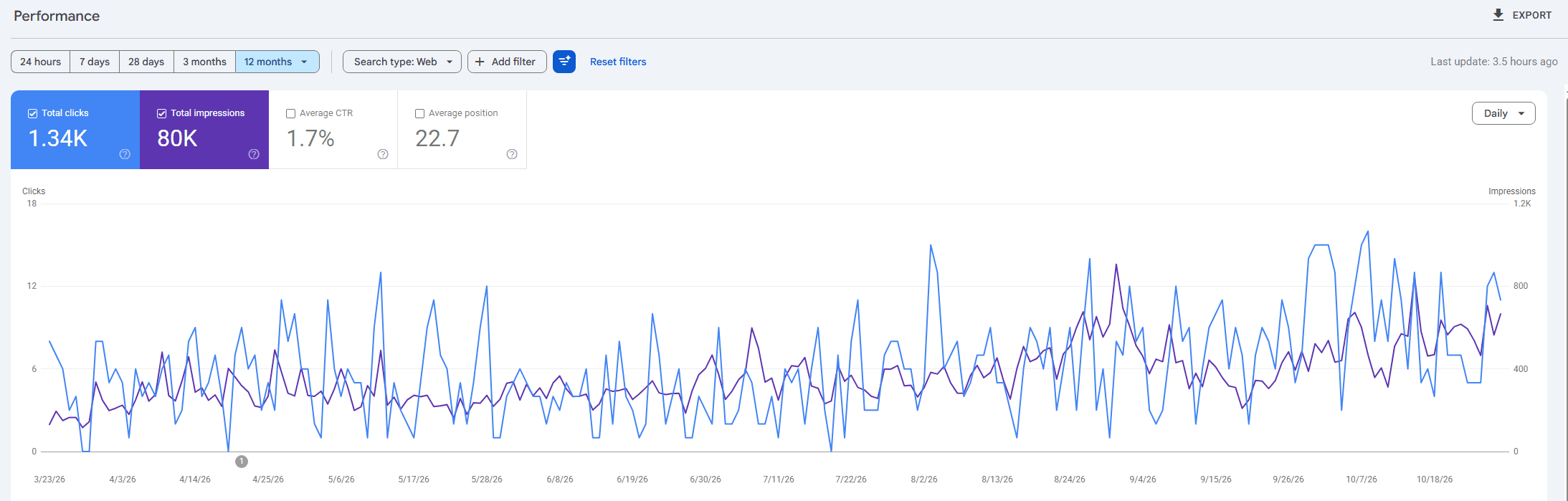Open help icon on Total impressions card
The image size is (1568, 501).
(x=254, y=154)
